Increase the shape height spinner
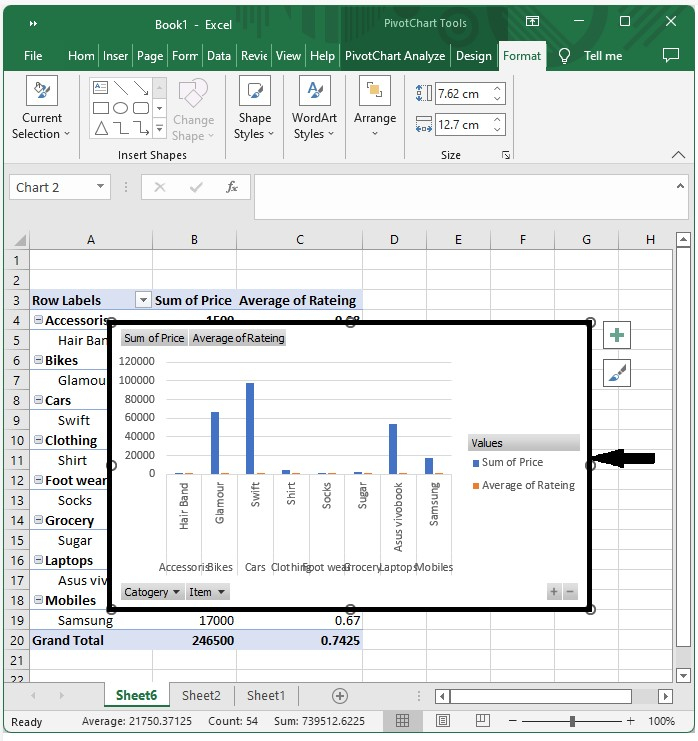 (497, 88)
